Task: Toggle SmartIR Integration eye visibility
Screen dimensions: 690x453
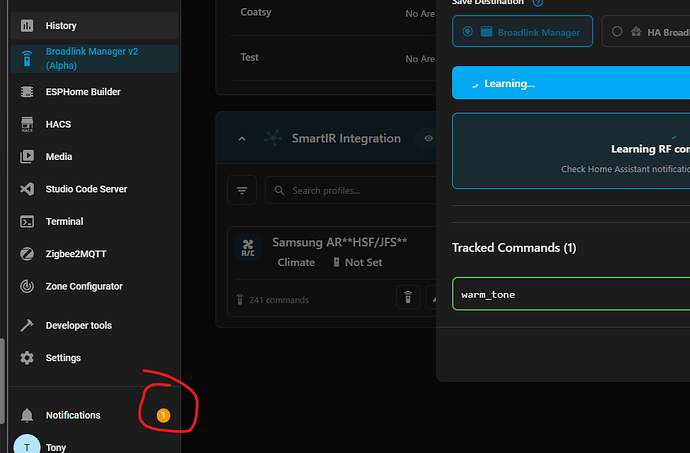Action: click(428, 139)
